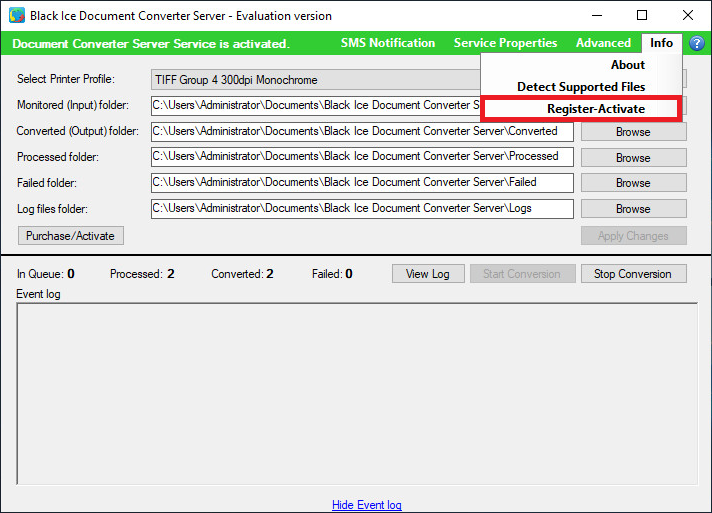This screenshot has height=513, width=712.
Task: Click the Monitored (Input) folder path field
Action: tap(316, 105)
